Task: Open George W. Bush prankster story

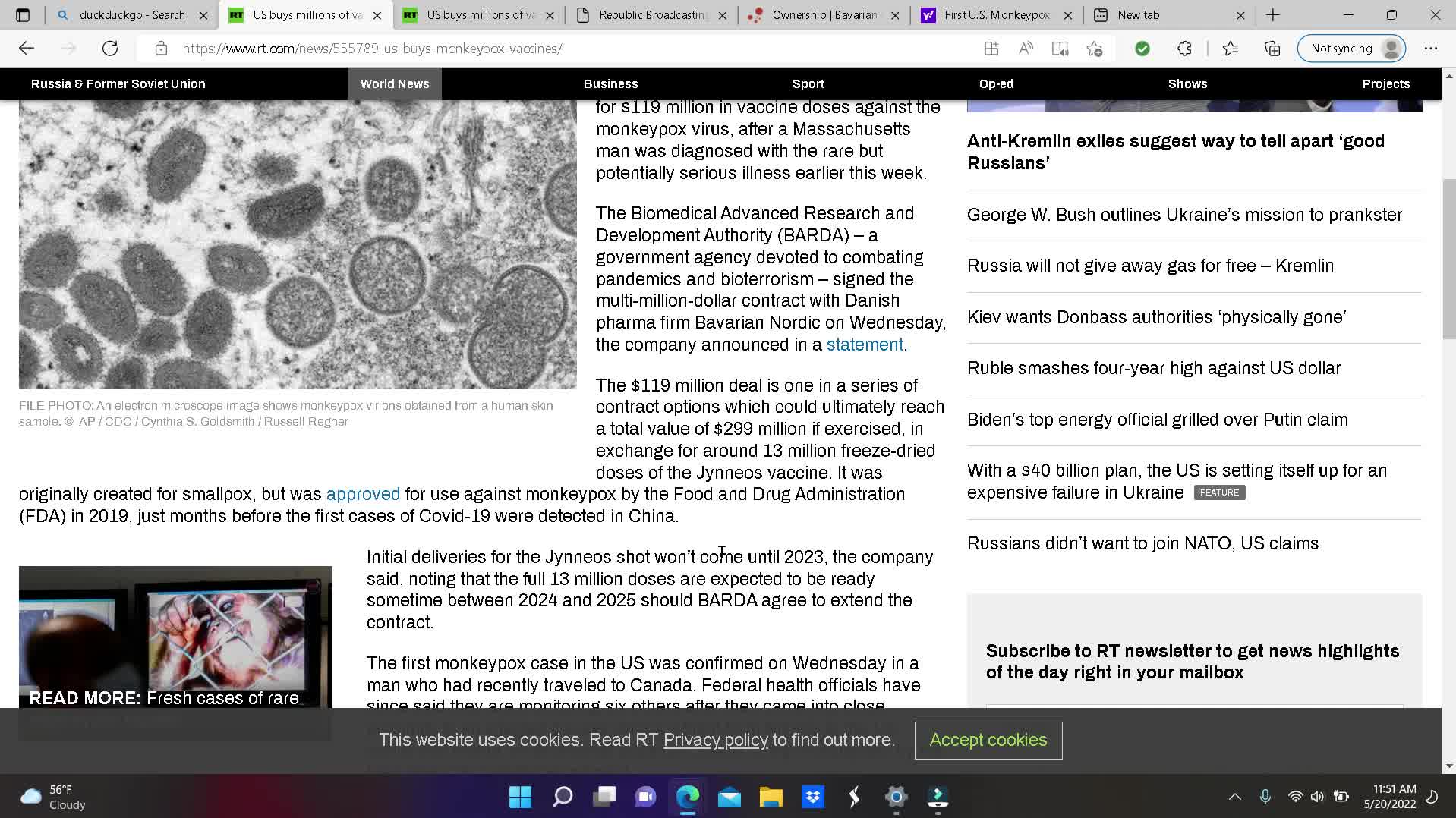Action: click(x=1184, y=215)
